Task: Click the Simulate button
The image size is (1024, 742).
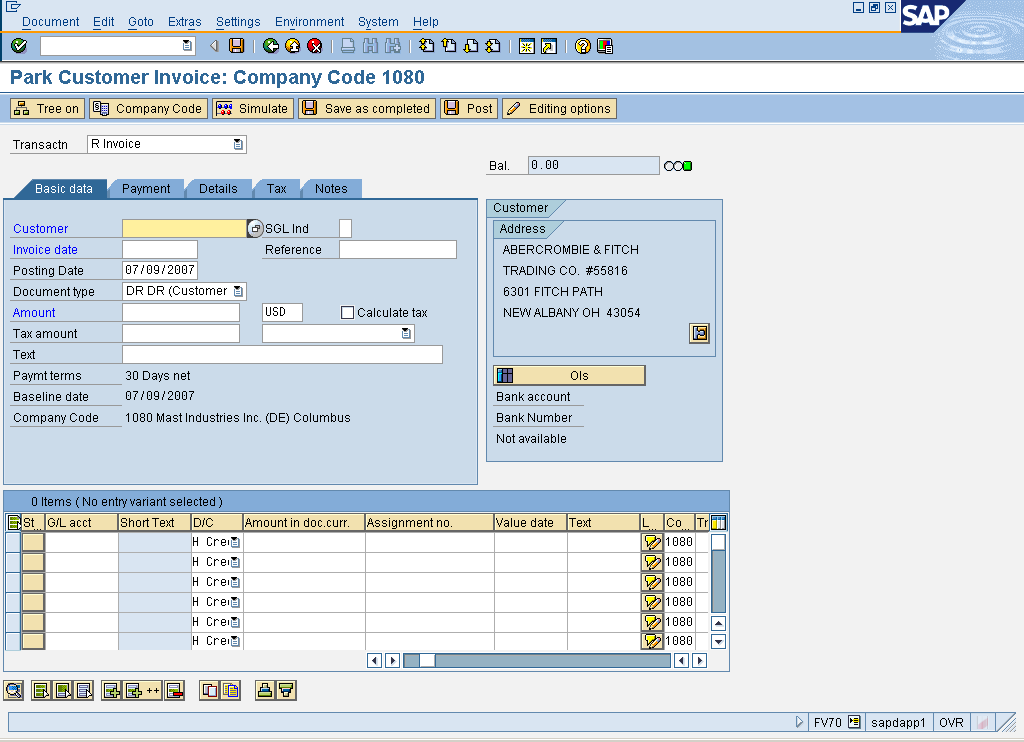Action: point(253,108)
